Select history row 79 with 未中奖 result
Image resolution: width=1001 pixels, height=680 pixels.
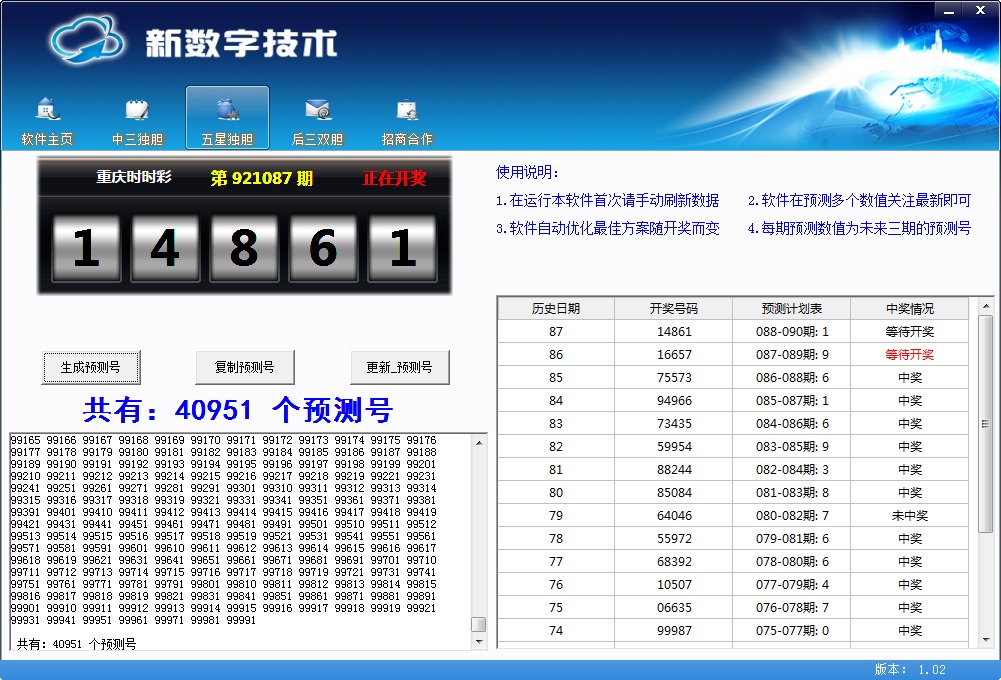[x=732, y=515]
